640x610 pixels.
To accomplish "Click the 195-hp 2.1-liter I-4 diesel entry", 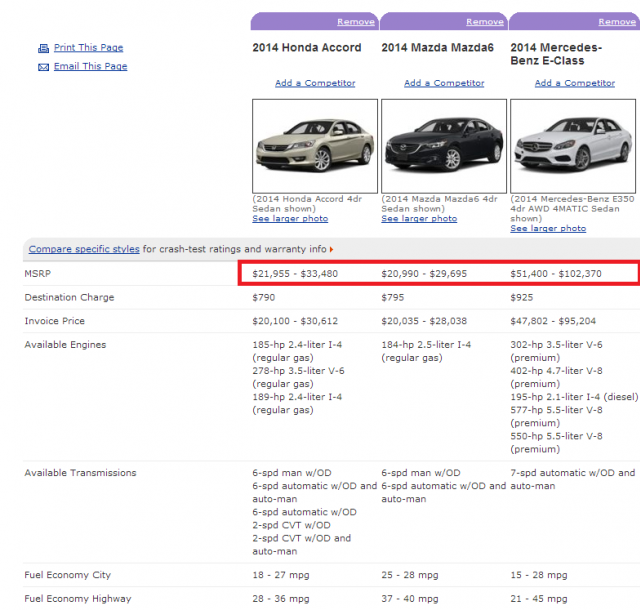I will tap(574, 397).
